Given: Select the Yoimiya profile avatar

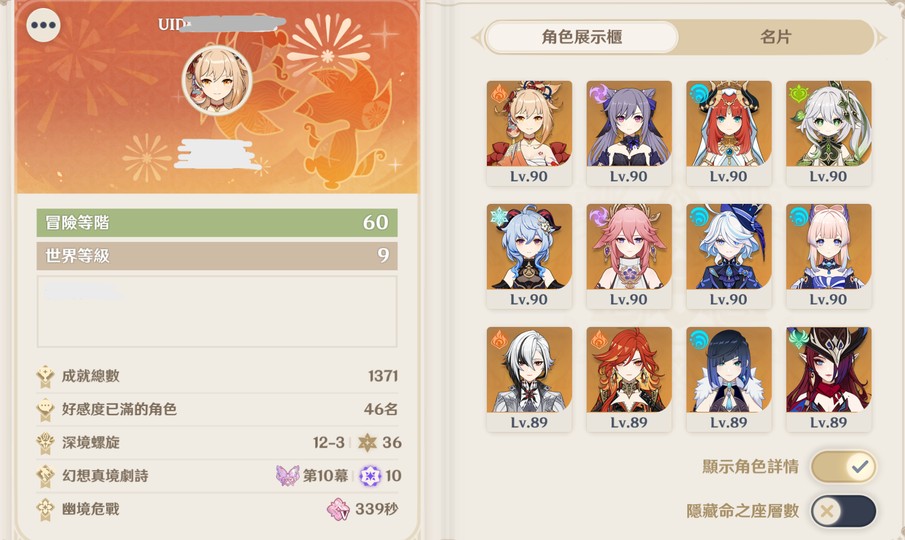Looking at the screenshot, I should coord(217,80).
